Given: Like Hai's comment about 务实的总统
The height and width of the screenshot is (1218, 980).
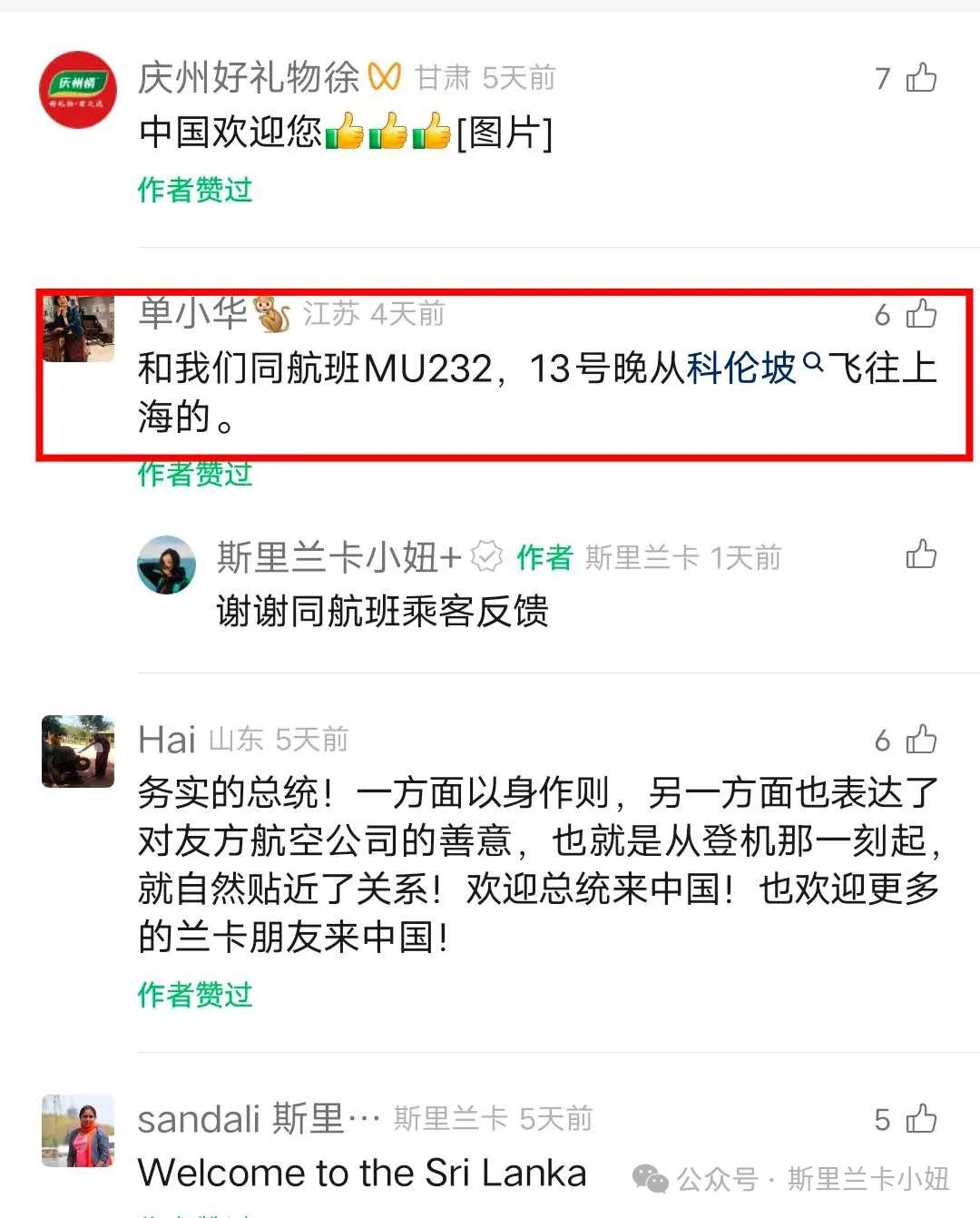Looking at the screenshot, I should [x=921, y=740].
